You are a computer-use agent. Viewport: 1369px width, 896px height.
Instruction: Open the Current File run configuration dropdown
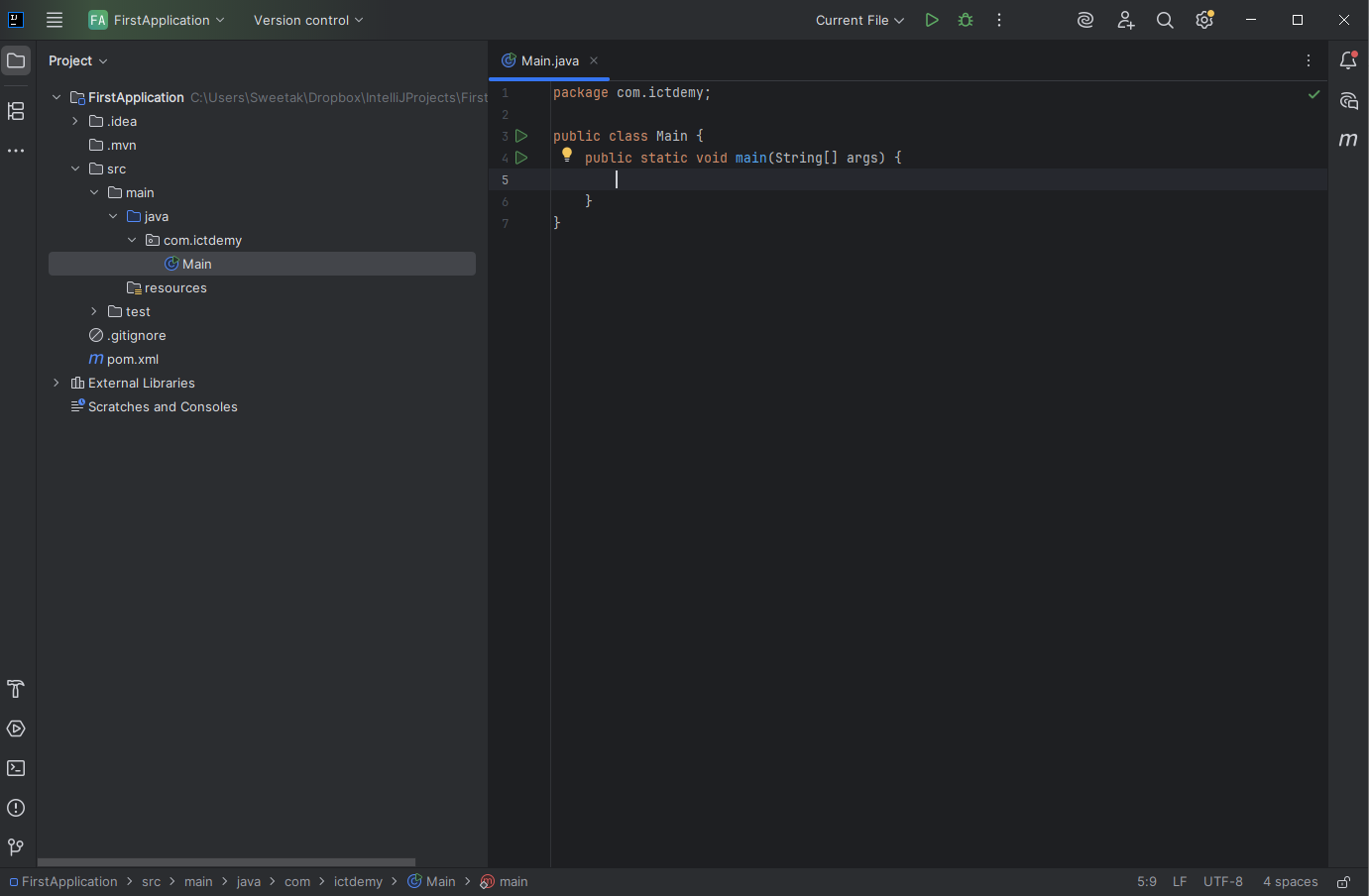coord(859,20)
